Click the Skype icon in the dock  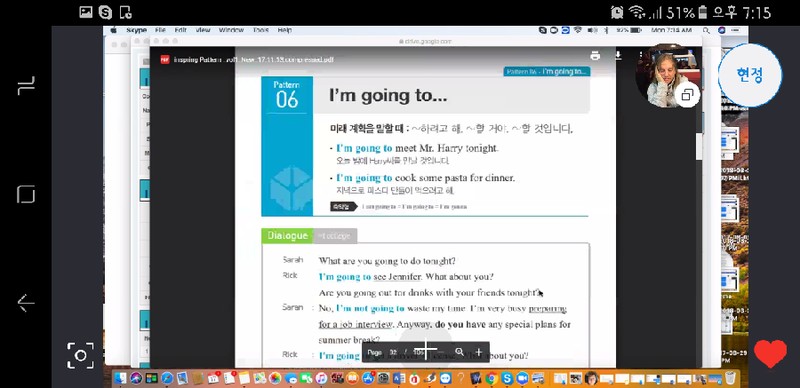(507, 378)
